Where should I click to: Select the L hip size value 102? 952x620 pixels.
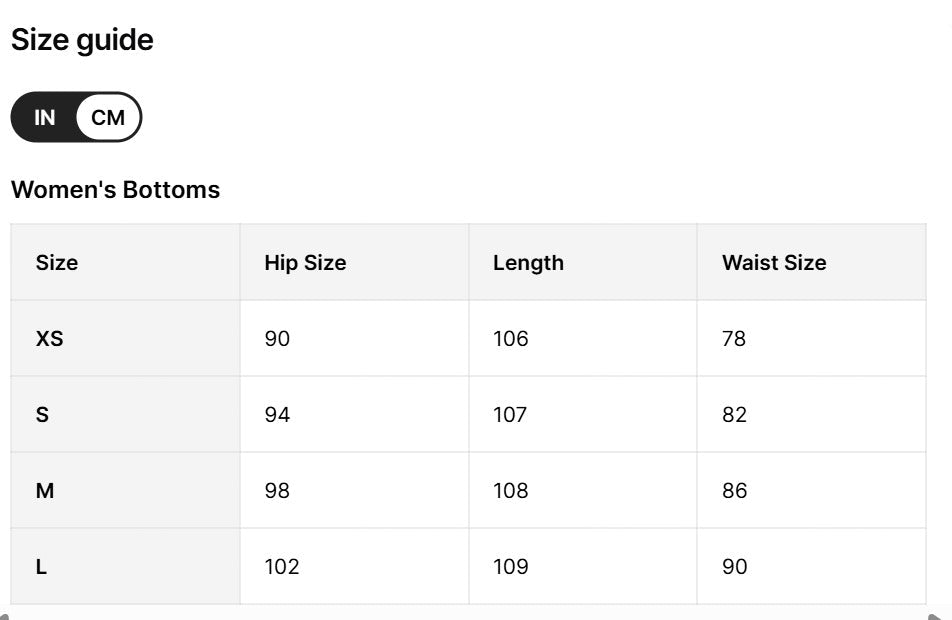pyautogui.click(x=282, y=567)
